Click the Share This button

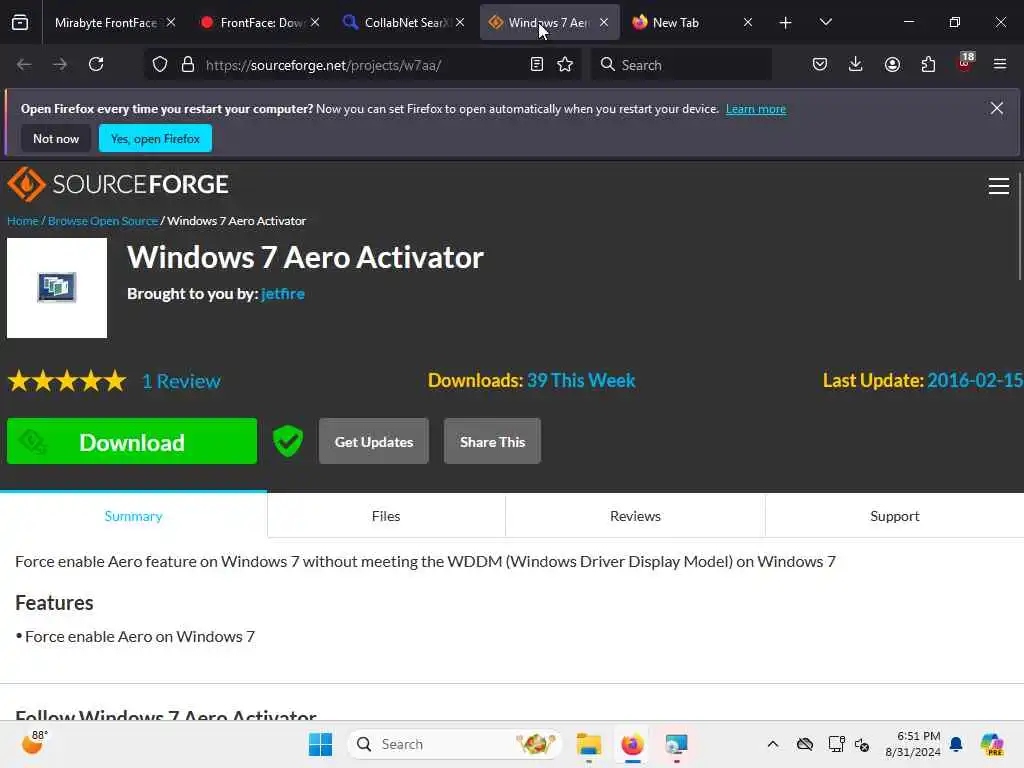coord(492,441)
